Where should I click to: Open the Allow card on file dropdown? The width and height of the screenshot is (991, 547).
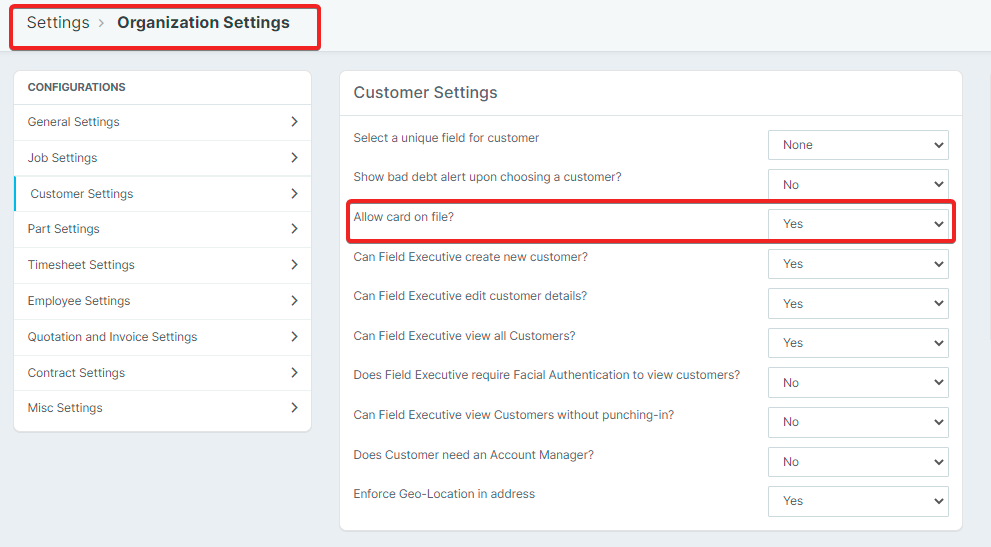pos(857,224)
